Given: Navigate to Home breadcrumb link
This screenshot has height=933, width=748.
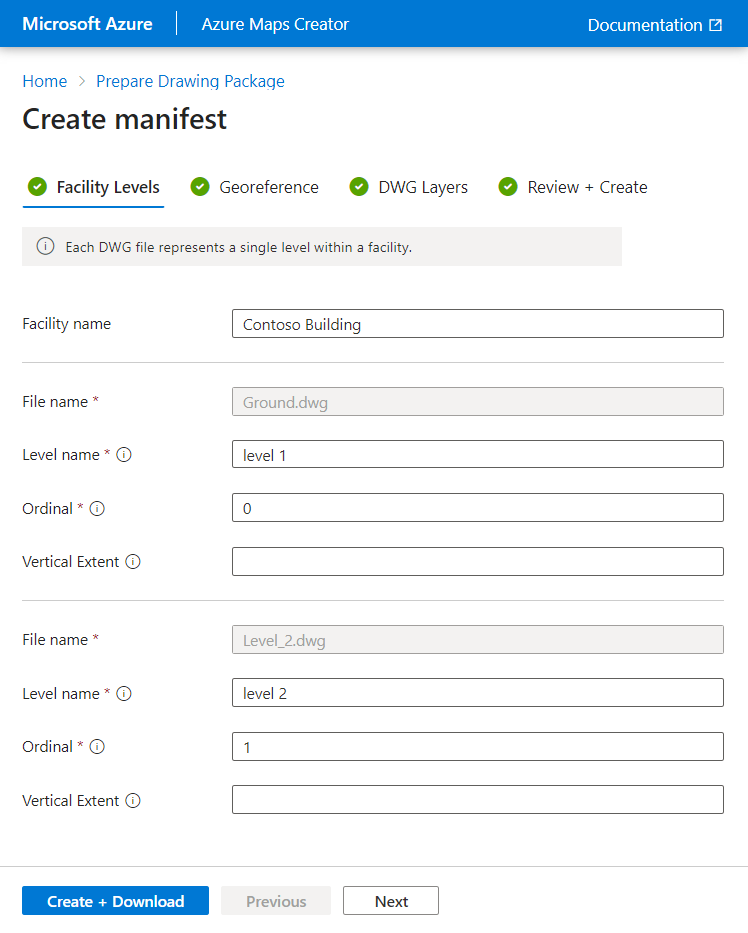Looking at the screenshot, I should [45, 81].
